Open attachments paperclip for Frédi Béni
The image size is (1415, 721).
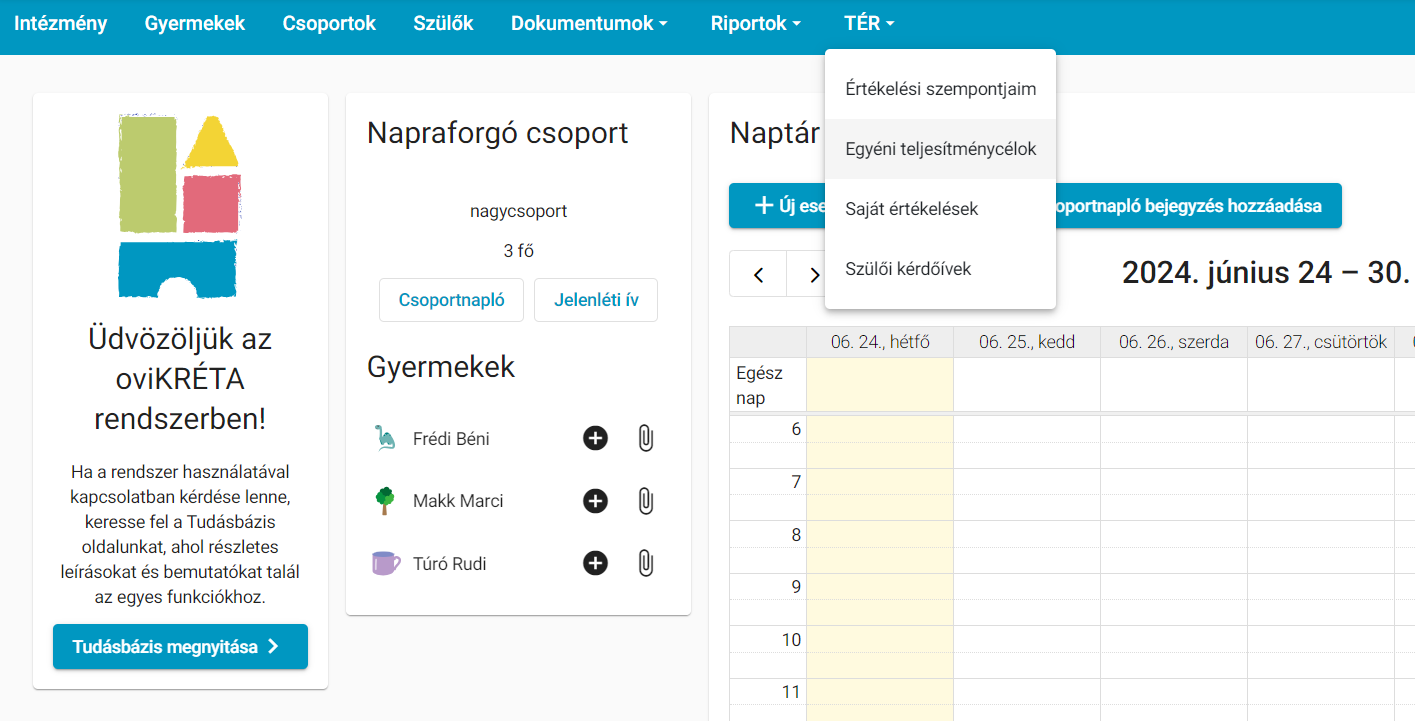[646, 438]
